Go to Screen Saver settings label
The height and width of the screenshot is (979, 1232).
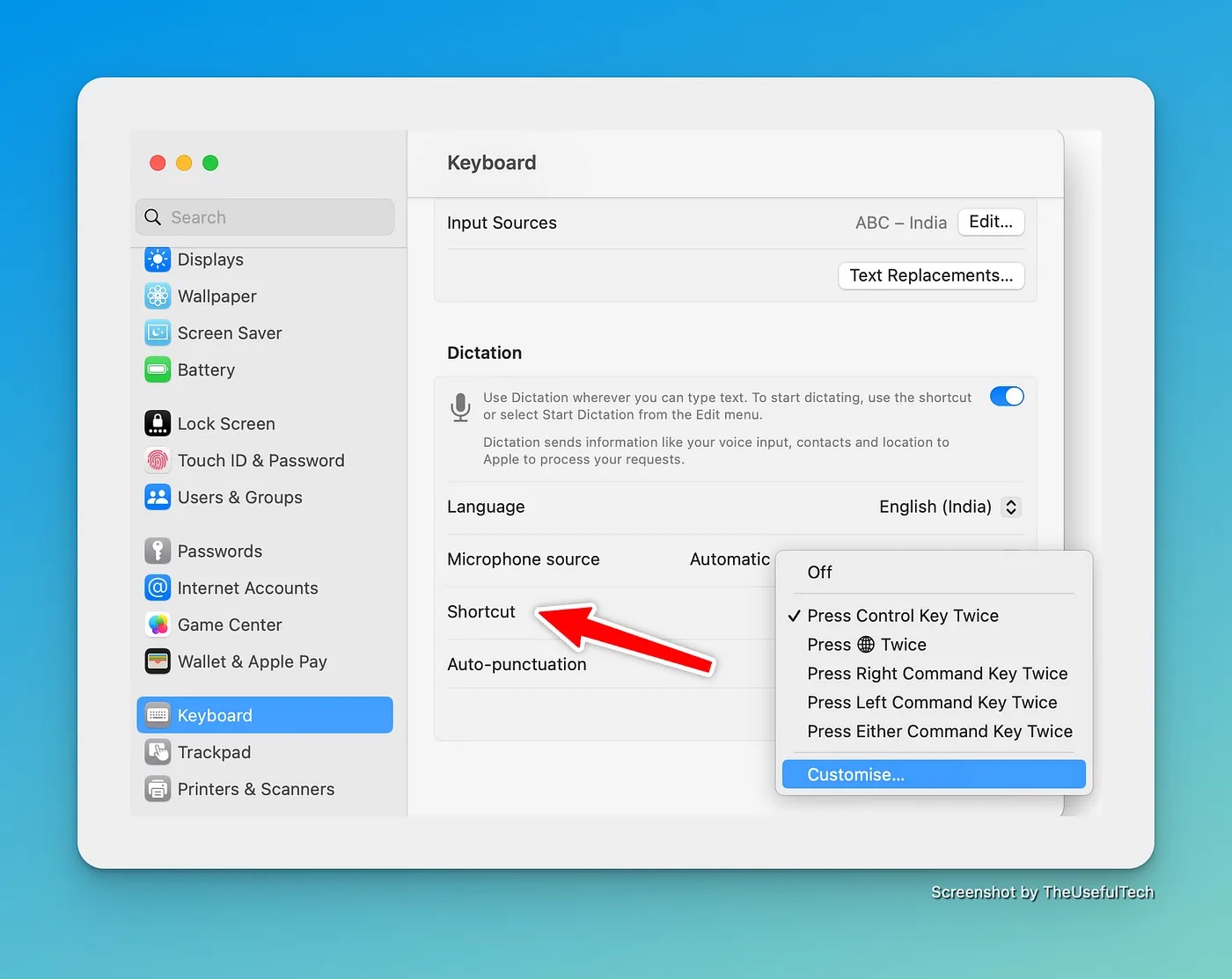230,333
